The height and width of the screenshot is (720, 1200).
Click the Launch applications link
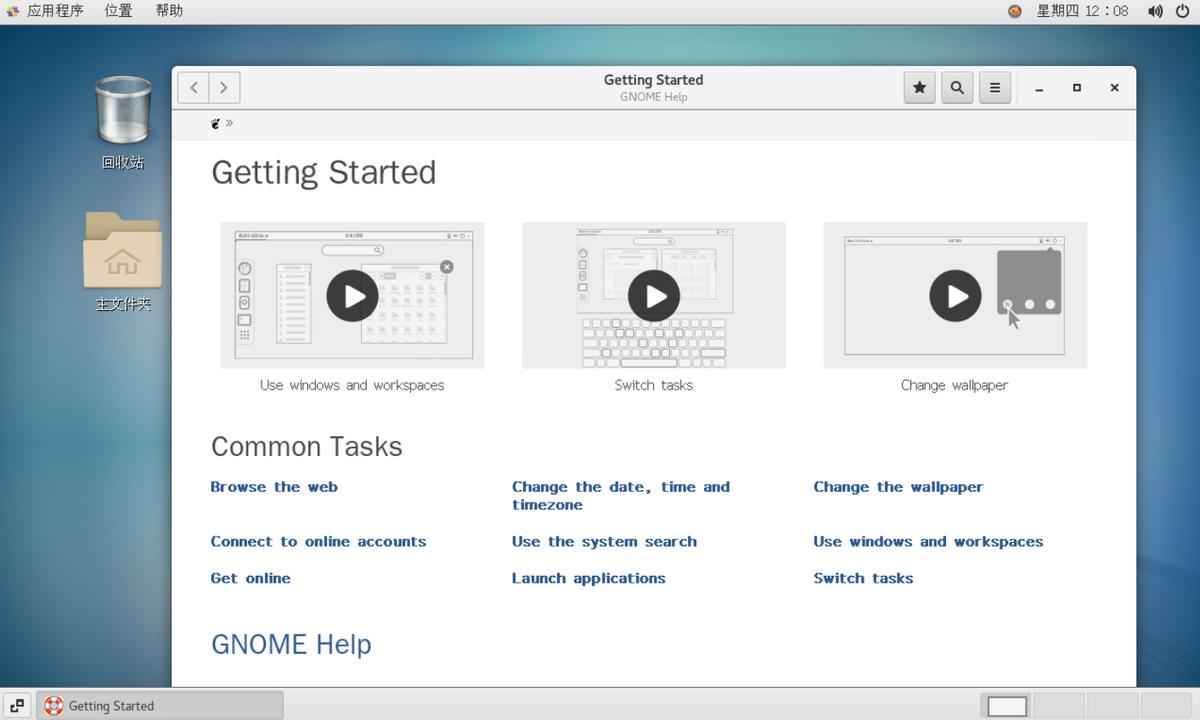pos(588,578)
